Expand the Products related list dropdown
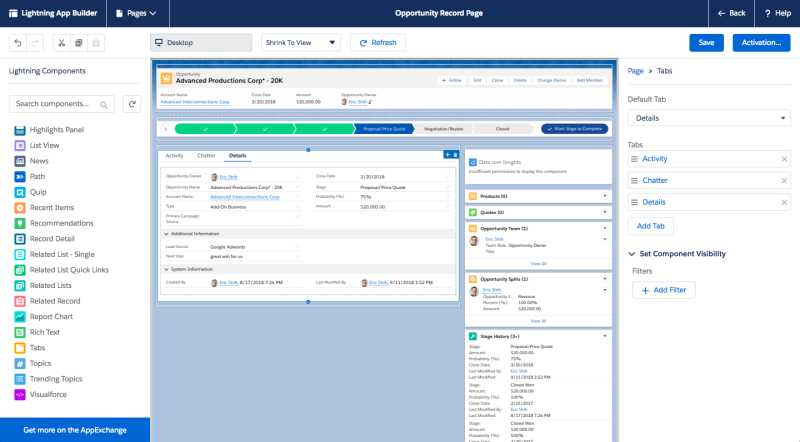The height and width of the screenshot is (442, 800). pyautogui.click(x=605, y=197)
